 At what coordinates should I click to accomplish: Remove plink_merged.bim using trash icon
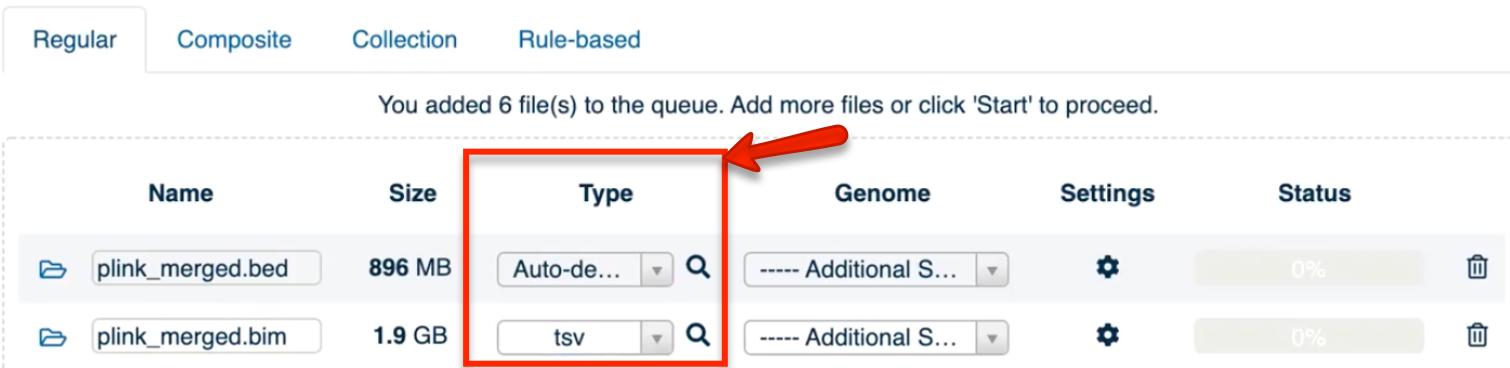tap(1476, 335)
